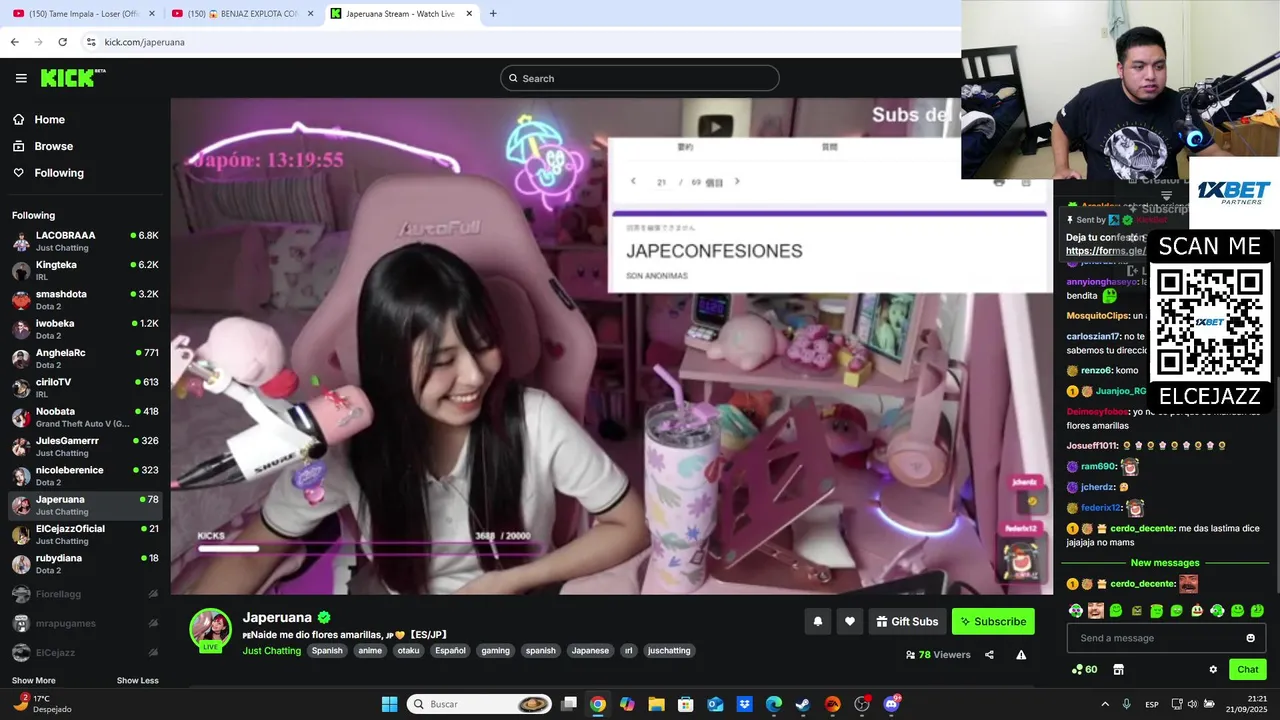Open File Explorer from taskbar
1280x720 pixels.
[656, 704]
